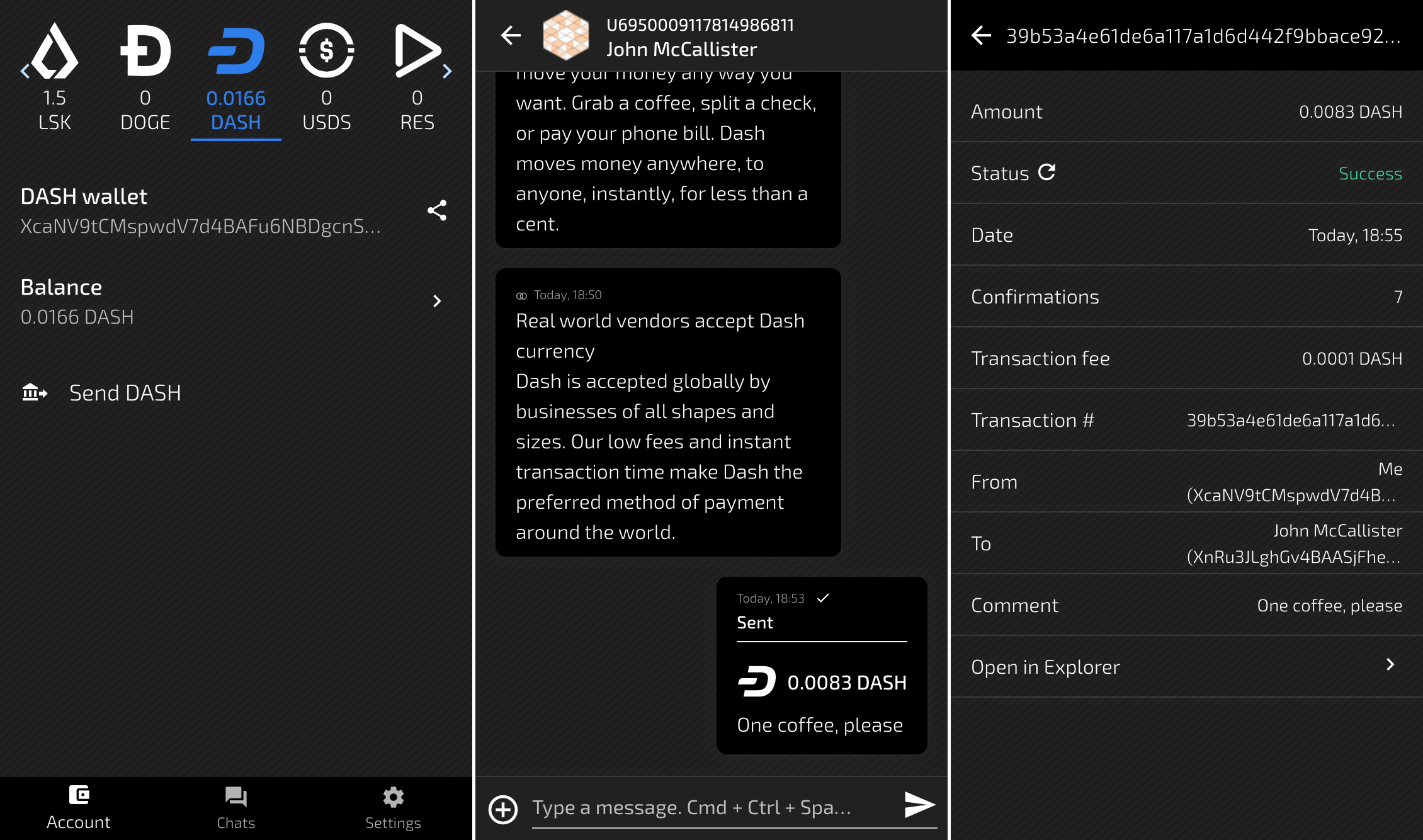Open the Sent 0.0083 DASH transfer bubble

point(822,666)
